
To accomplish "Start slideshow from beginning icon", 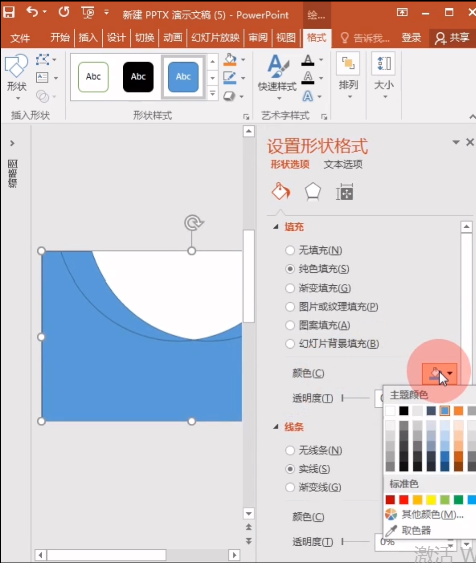I will 88,13.
